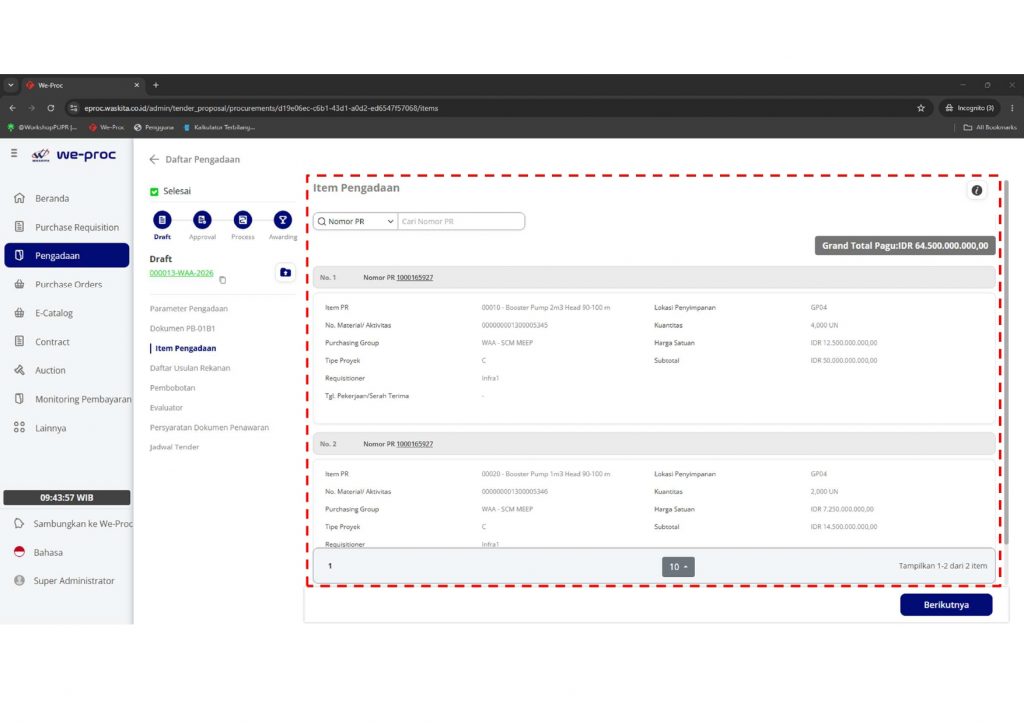Viewport: 1024px width, 724px height.
Task: Click the Draft stage icon
Action: (x=162, y=220)
